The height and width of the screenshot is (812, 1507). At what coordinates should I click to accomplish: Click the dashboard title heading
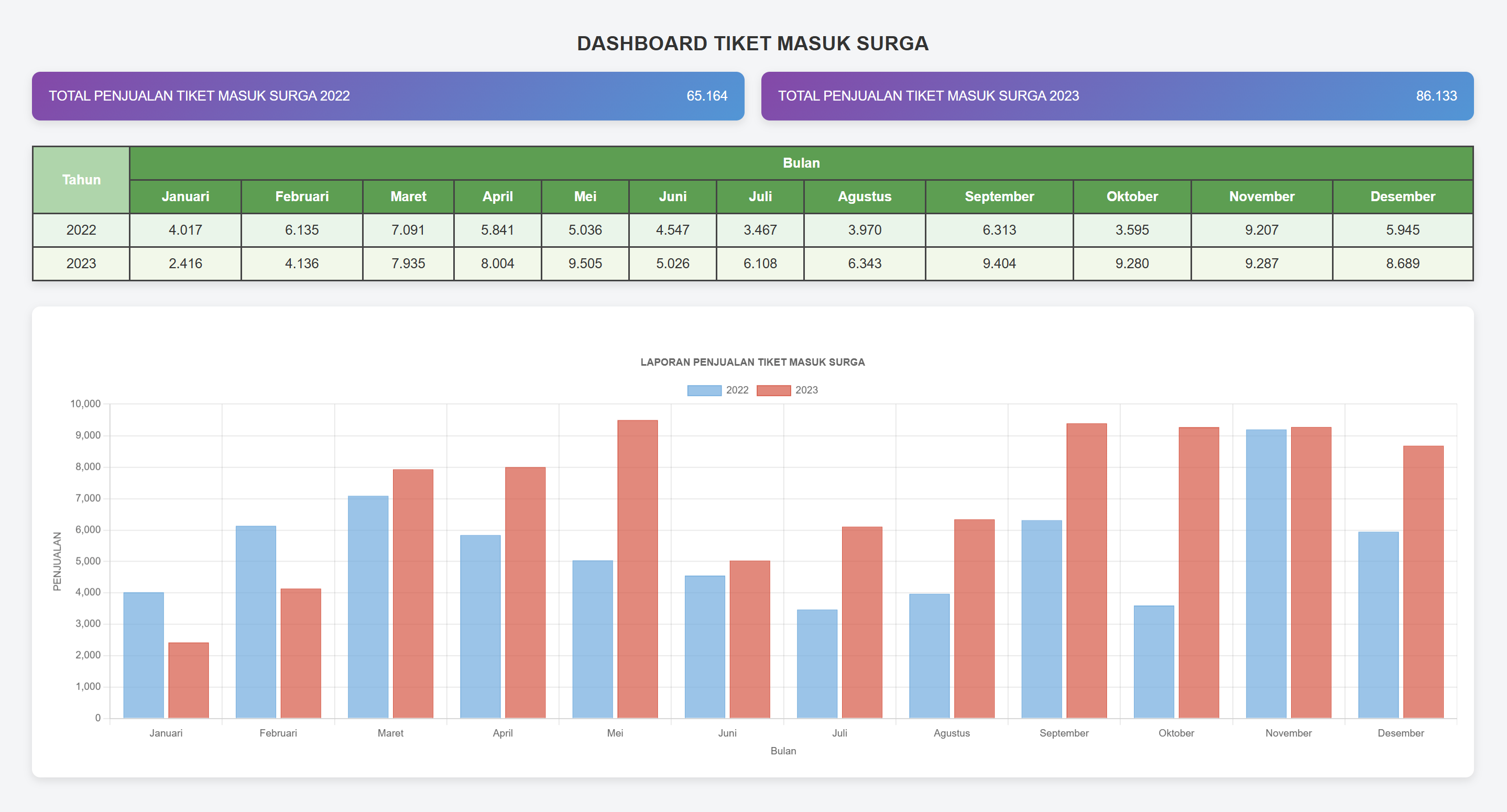pyautogui.click(x=752, y=43)
